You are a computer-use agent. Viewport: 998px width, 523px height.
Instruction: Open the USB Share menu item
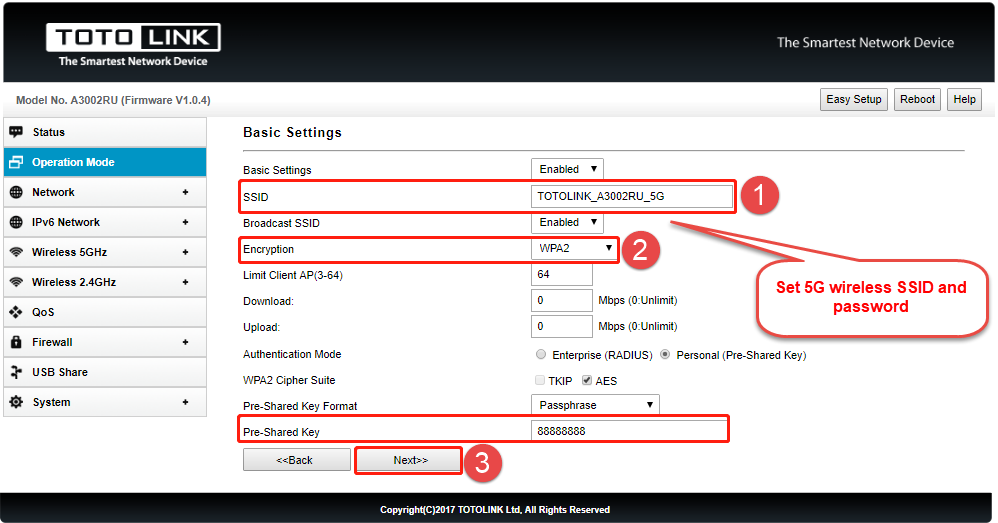[x=105, y=372]
